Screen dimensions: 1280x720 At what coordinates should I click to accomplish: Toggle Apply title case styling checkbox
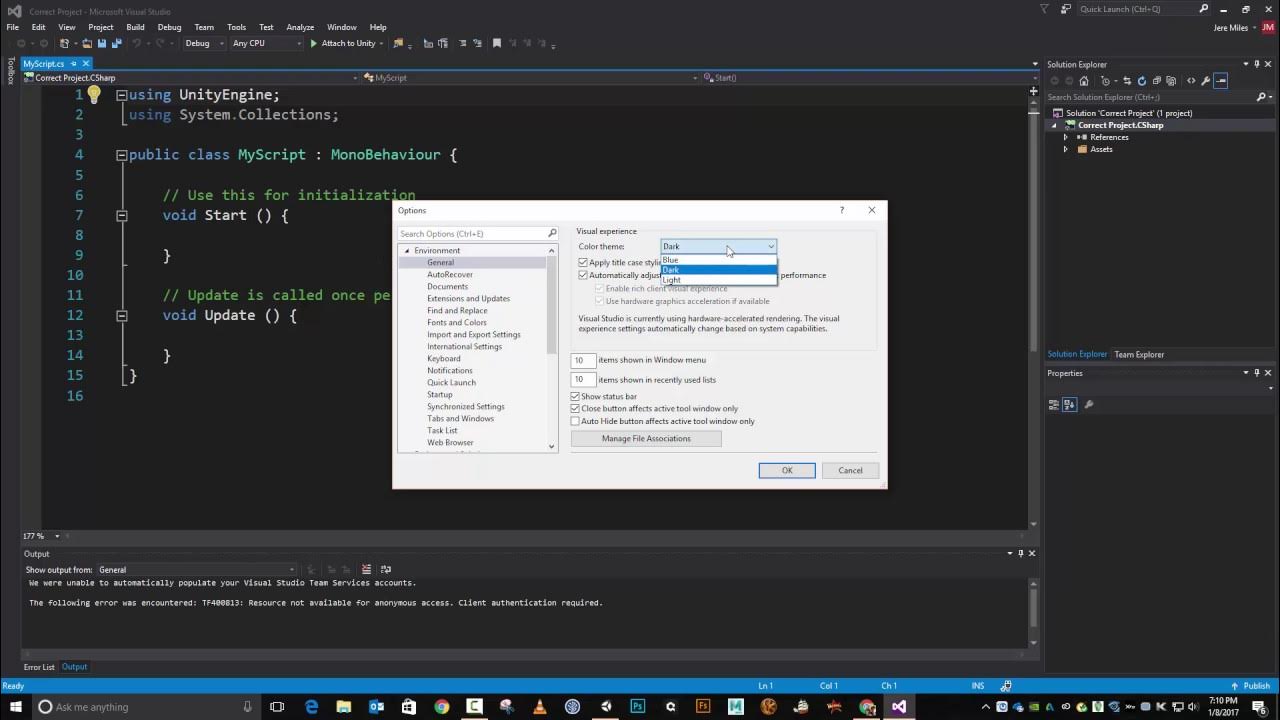pos(583,262)
